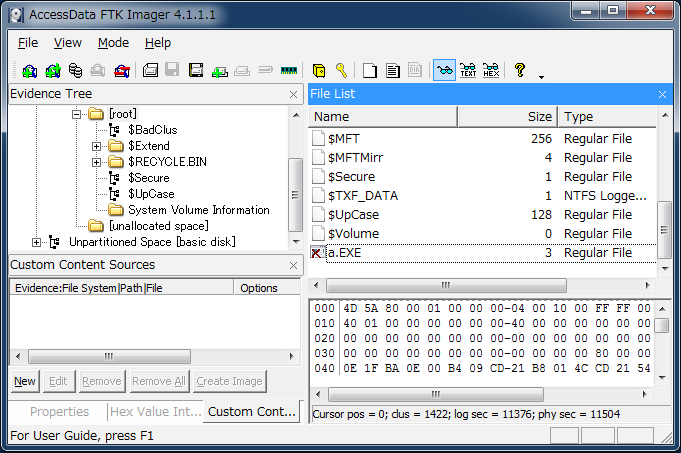Click the Add Evidence Item toolbar icon
This screenshot has height=453, width=681.
[30, 70]
